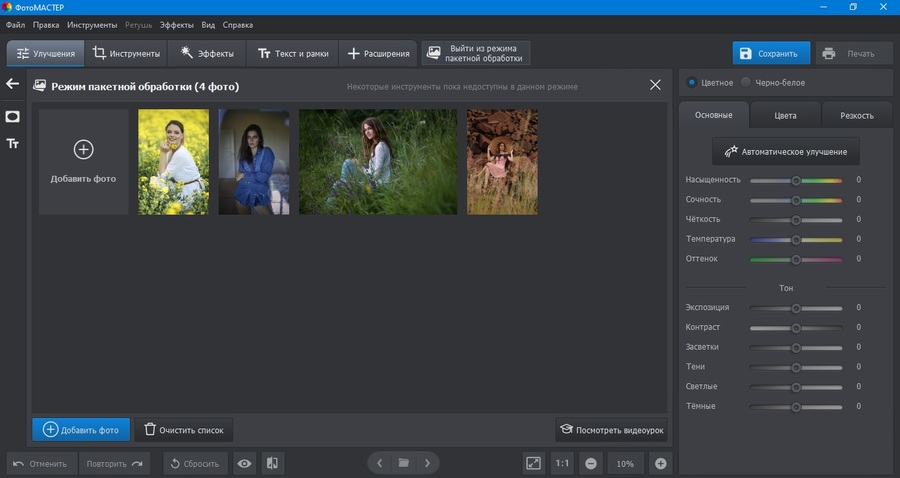The height and width of the screenshot is (478, 900).
Task: Toggle the eye preview icon
Action: pos(245,464)
